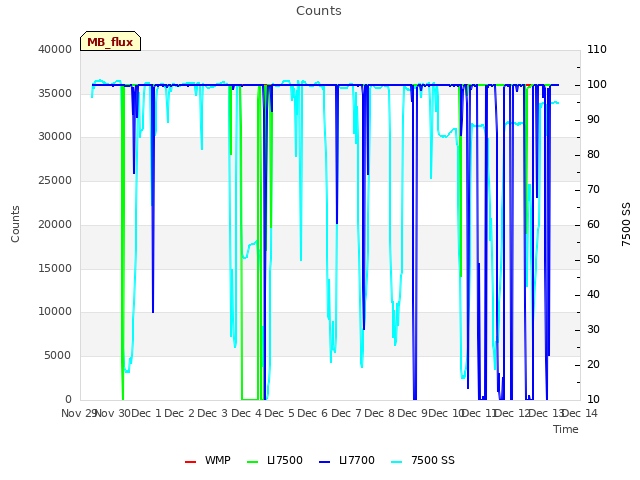
Task: Click the Dec 4 date tick
Action: [x=247, y=413]
